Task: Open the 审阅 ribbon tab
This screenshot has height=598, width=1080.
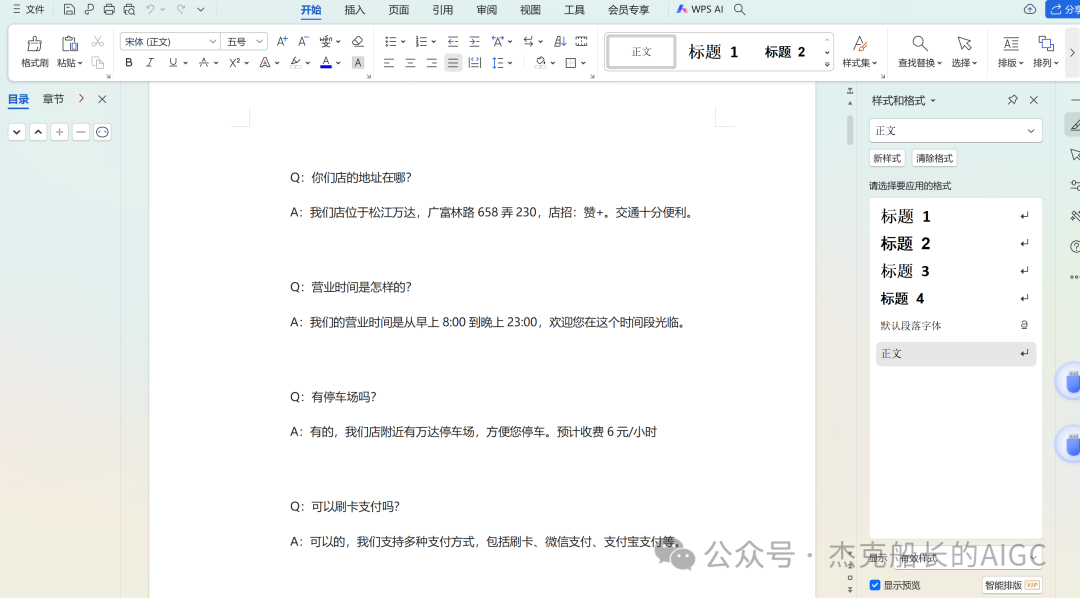Action: pyautogui.click(x=486, y=10)
